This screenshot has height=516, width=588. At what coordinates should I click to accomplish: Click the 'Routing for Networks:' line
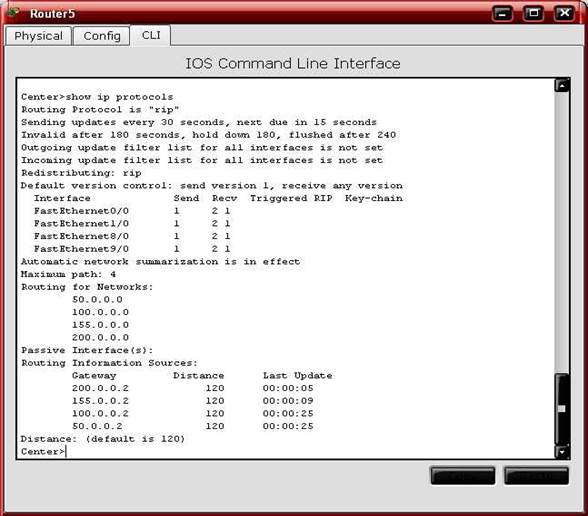click(87, 287)
